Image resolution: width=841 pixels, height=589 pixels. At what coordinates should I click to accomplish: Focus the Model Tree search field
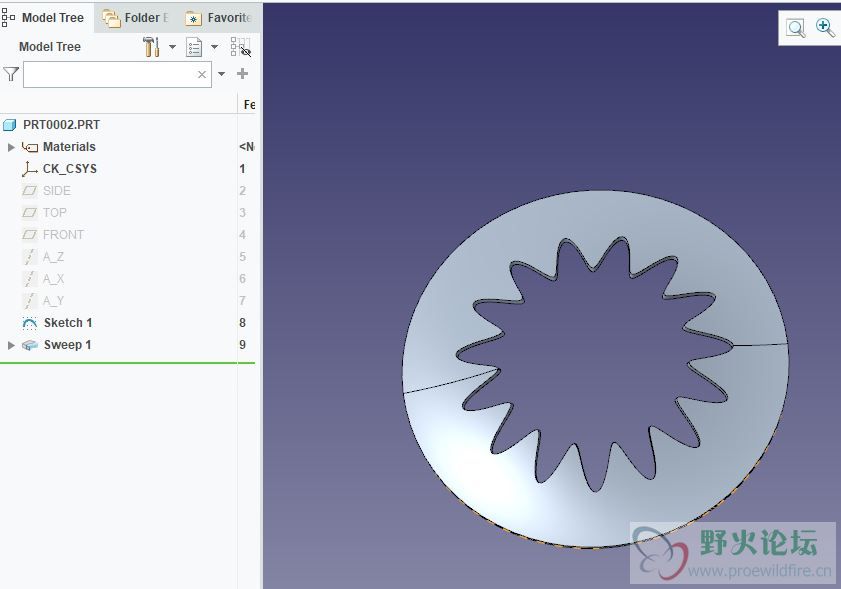click(117, 74)
